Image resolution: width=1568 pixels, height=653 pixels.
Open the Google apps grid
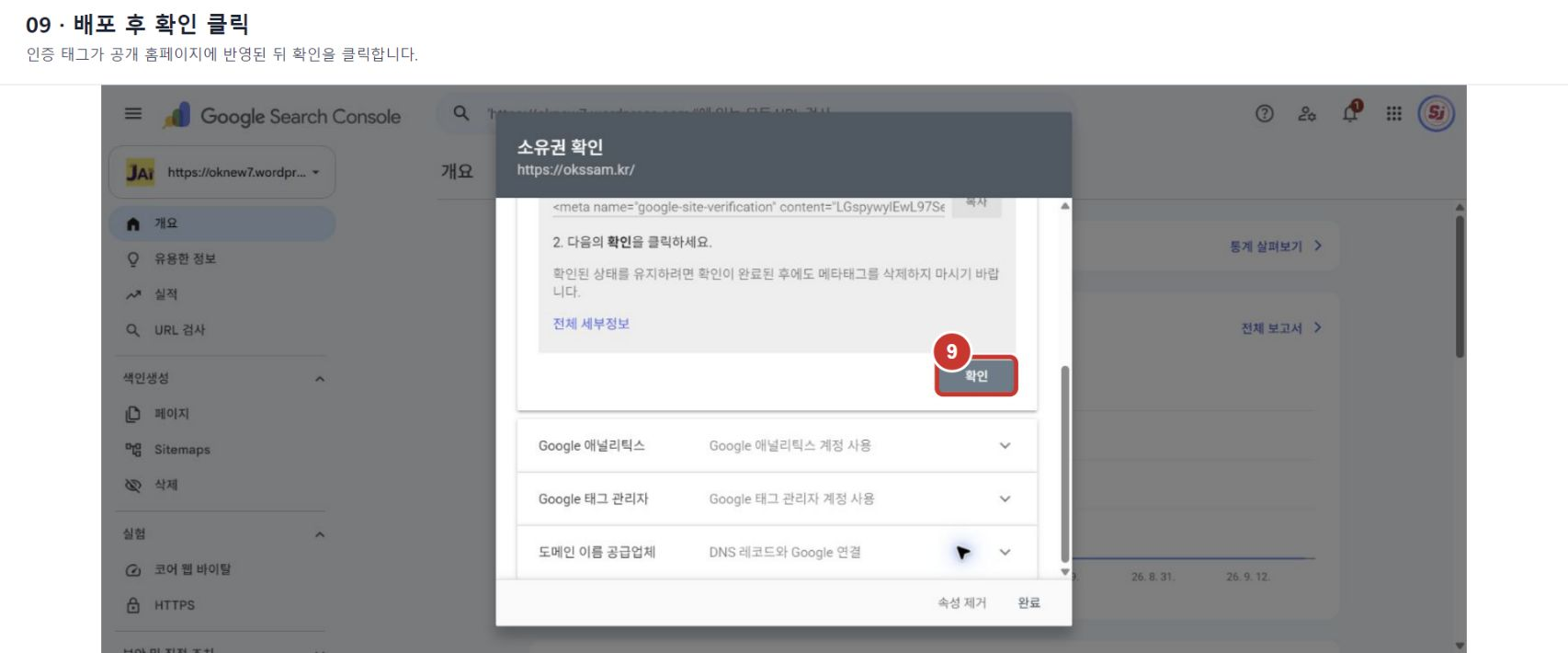click(x=1394, y=113)
